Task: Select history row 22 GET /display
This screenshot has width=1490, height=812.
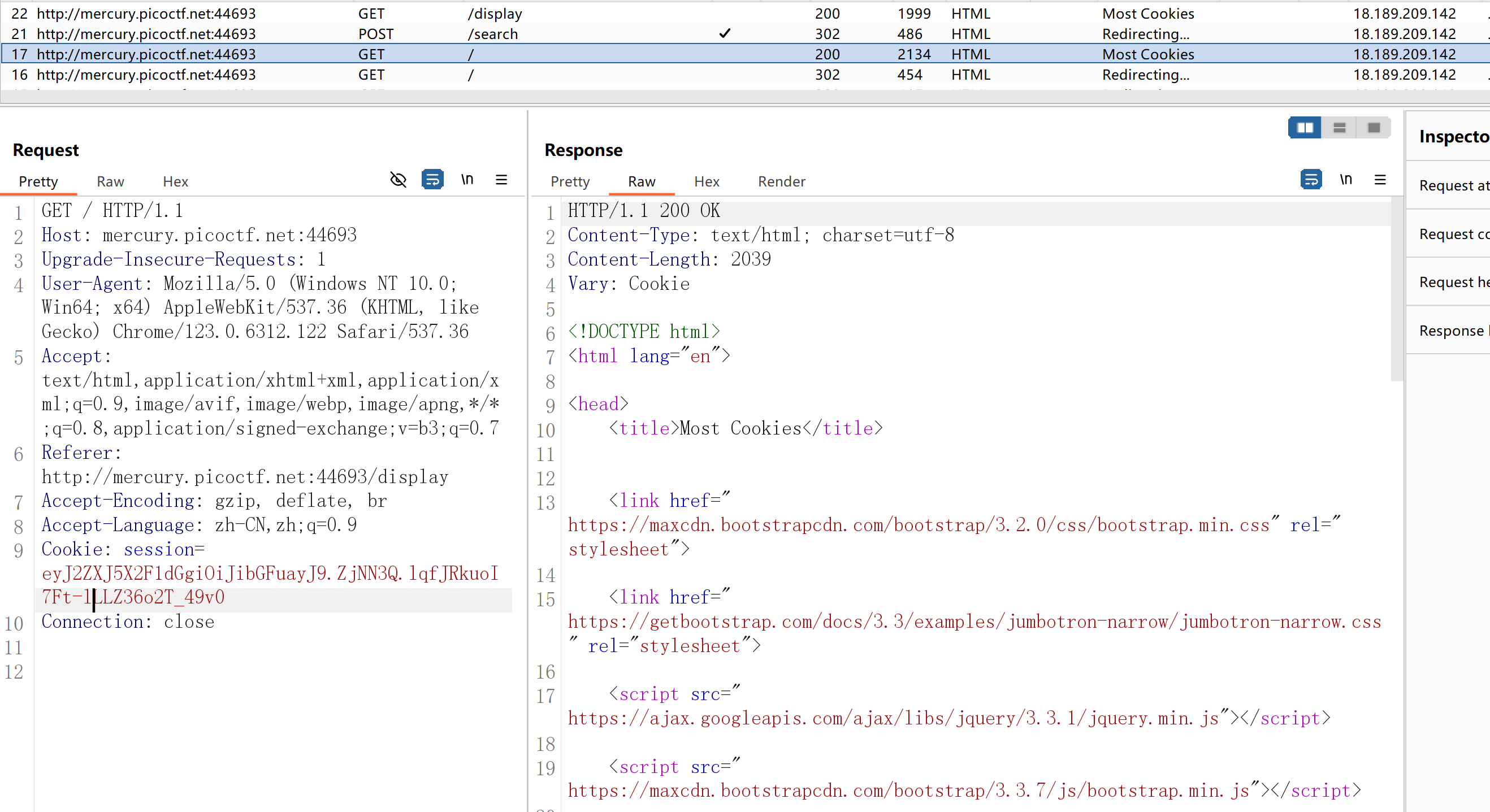Action: click(x=745, y=14)
